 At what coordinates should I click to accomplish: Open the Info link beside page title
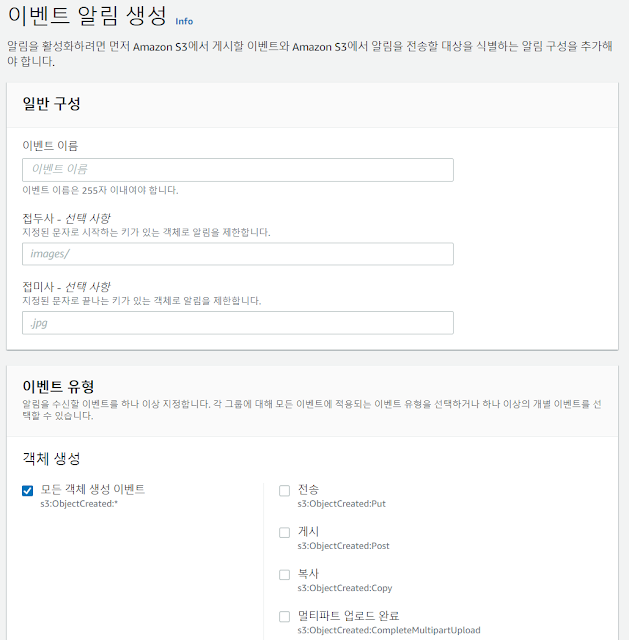(x=184, y=21)
